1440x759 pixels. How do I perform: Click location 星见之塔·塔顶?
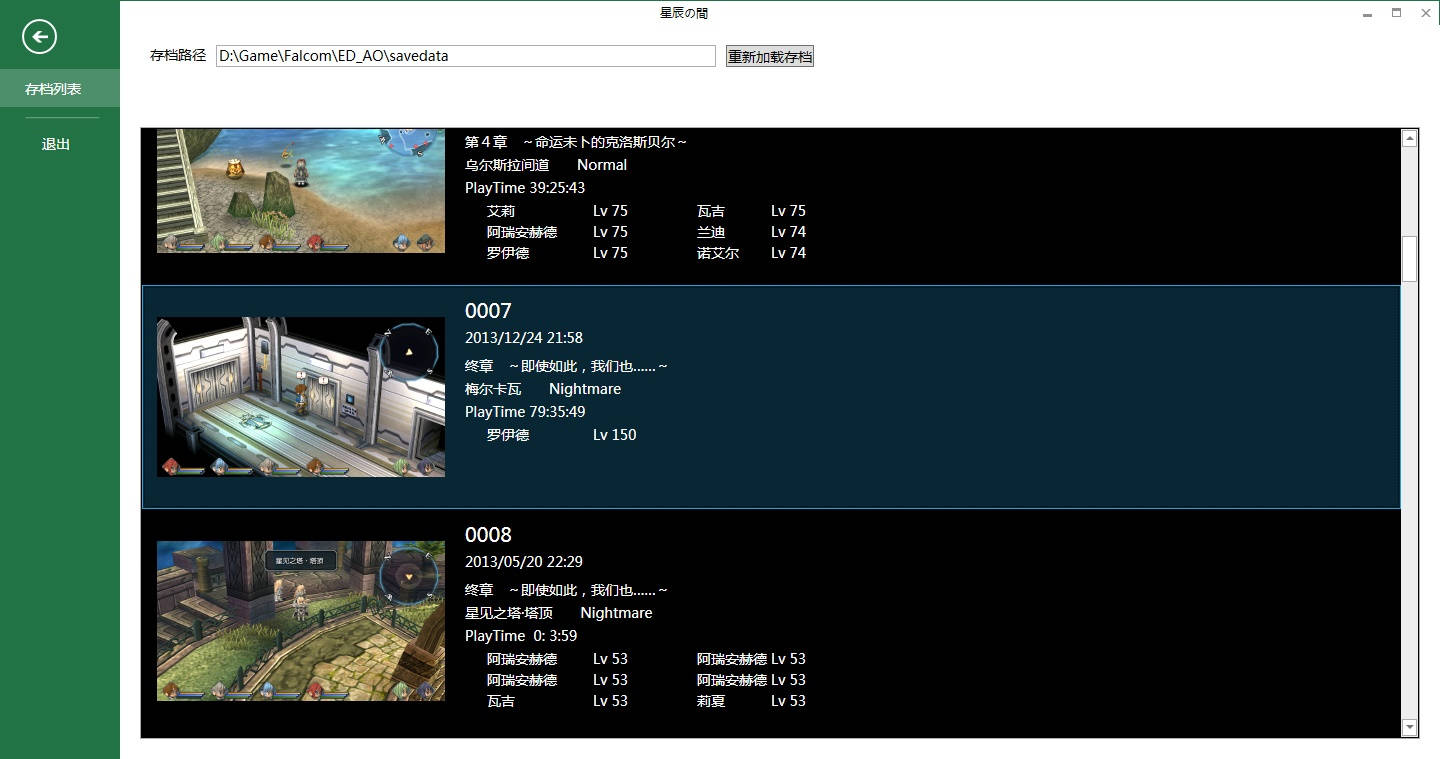509,613
